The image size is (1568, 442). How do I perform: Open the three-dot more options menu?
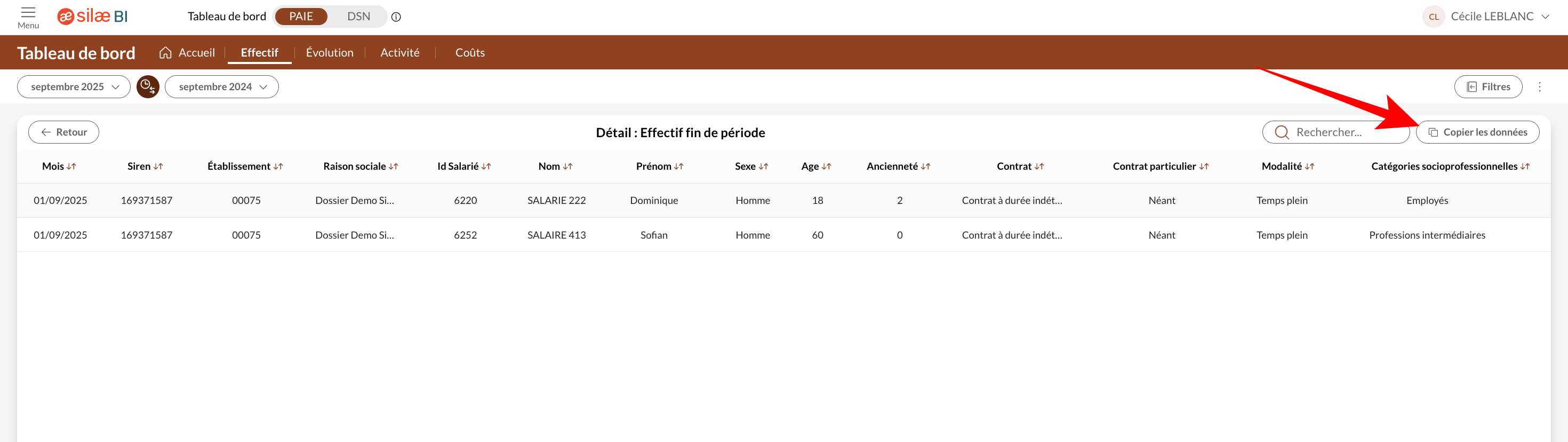tap(1539, 86)
